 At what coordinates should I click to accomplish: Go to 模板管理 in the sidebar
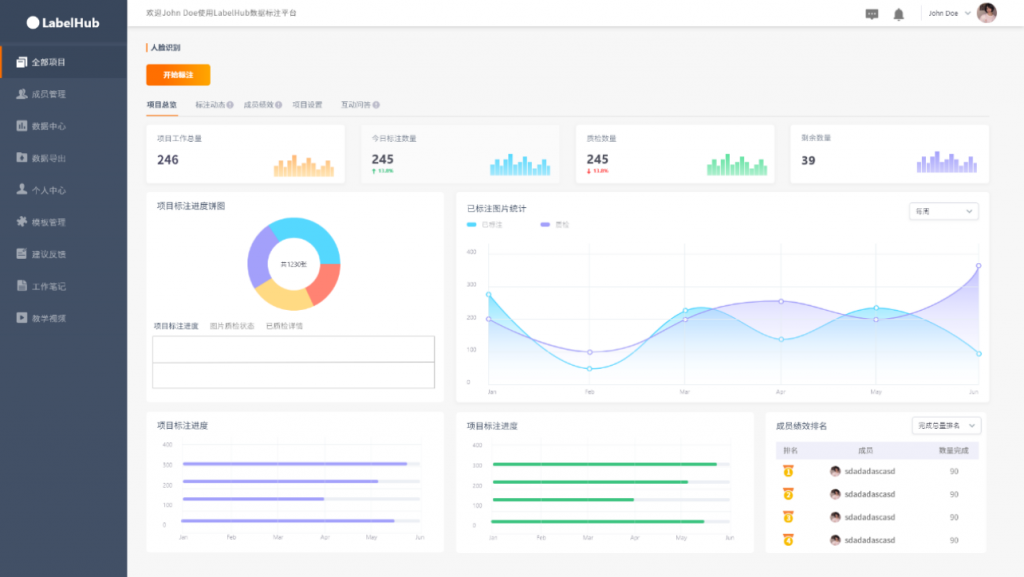coord(63,222)
